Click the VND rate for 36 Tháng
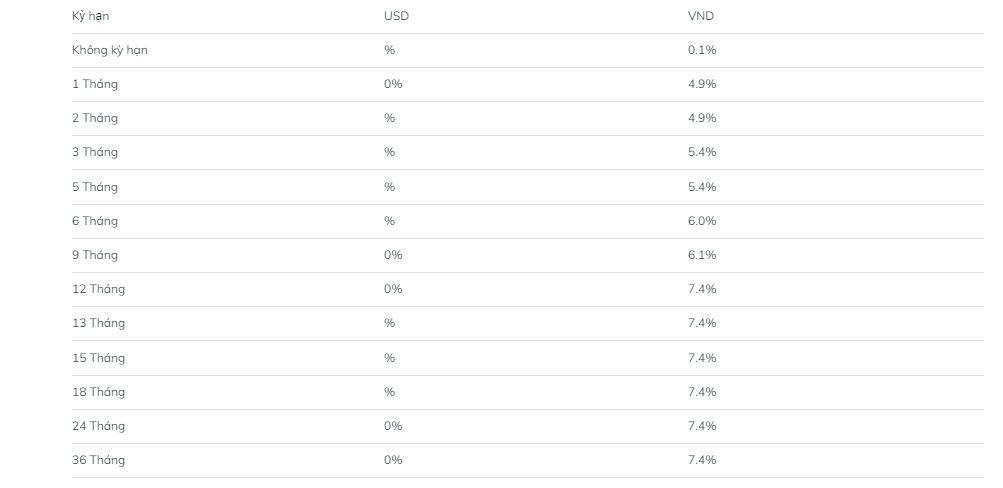 pyautogui.click(x=702, y=460)
